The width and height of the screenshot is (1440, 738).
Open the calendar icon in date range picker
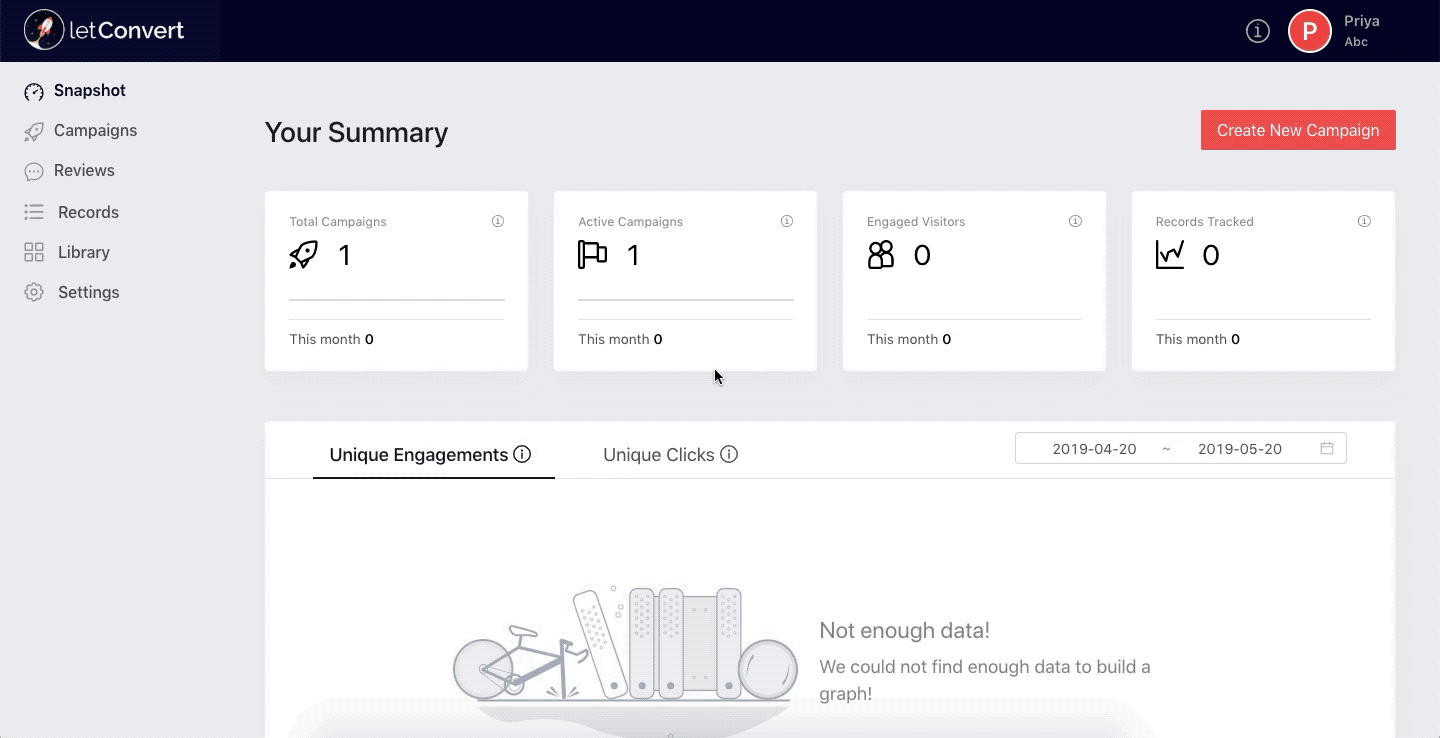pyautogui.click(x=1327, y=448)
